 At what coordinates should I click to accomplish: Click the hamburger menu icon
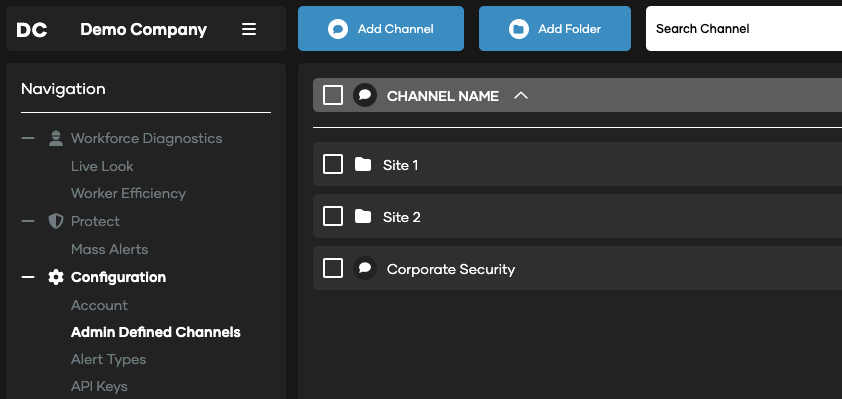pyautogui.click(x=249, y=29)
